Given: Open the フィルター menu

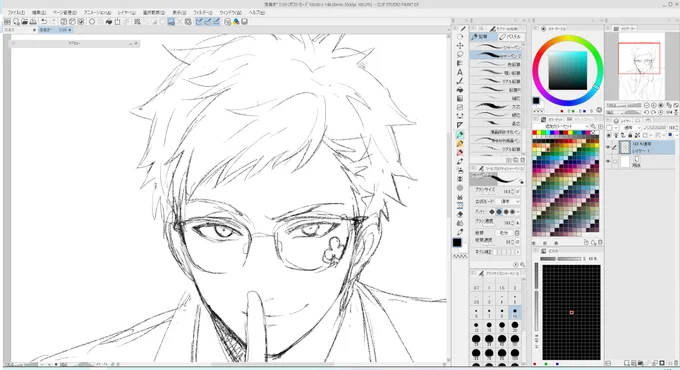Looking at the screenshot, I should [x=203, y=13].
